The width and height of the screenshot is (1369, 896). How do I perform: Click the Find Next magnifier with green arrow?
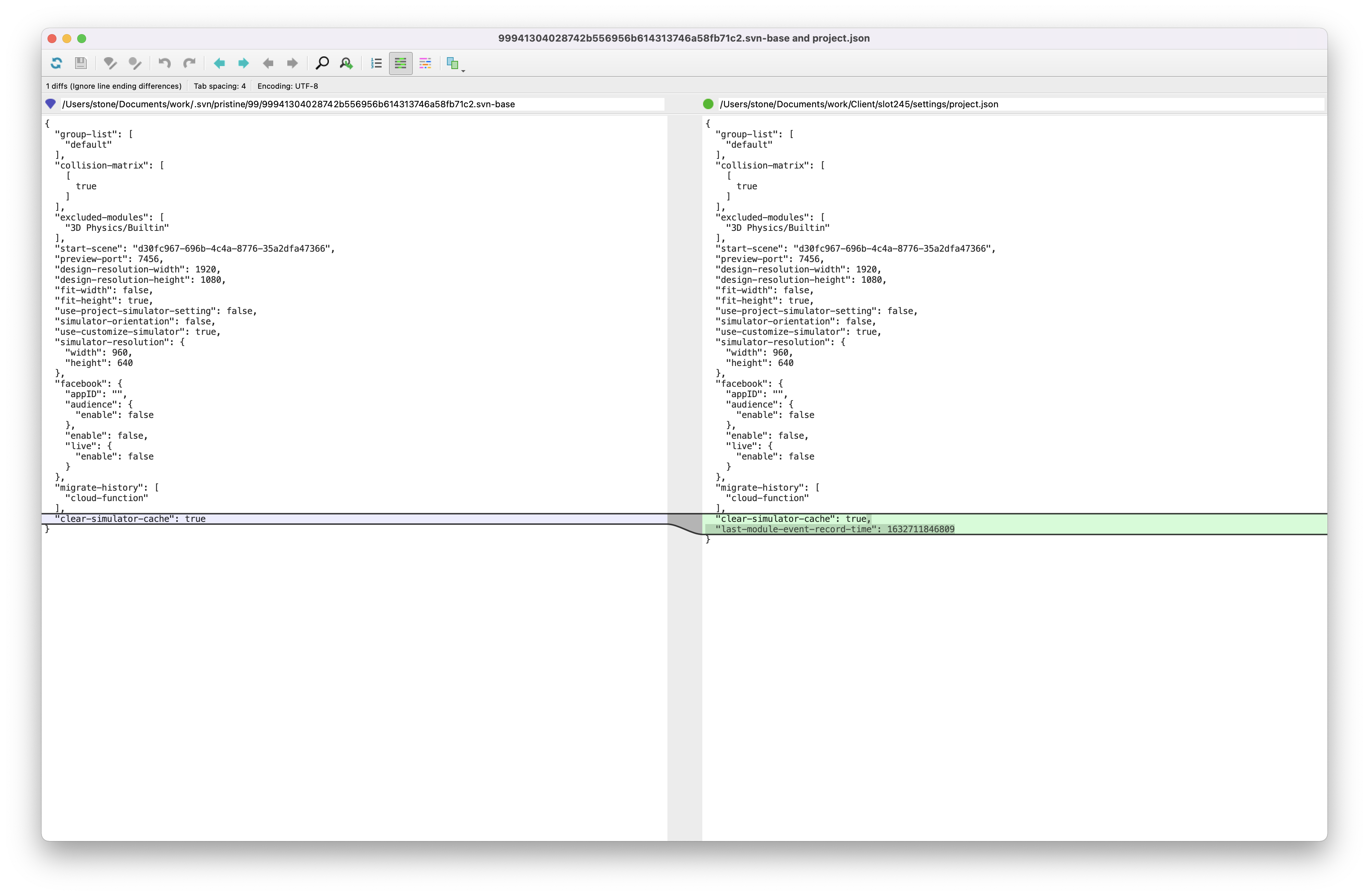(346, 63)
